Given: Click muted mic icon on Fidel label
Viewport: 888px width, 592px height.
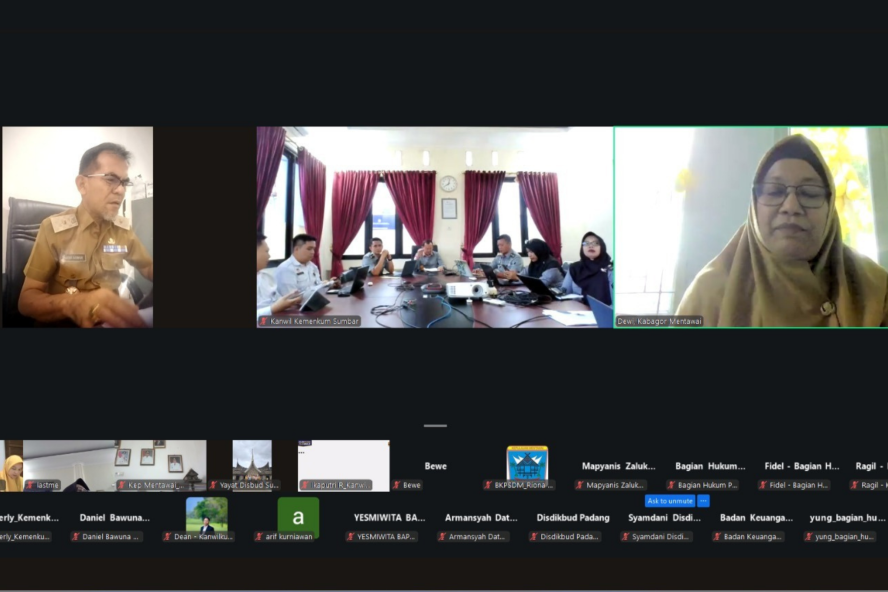Looking at the screenshot, I should point(764,485).
